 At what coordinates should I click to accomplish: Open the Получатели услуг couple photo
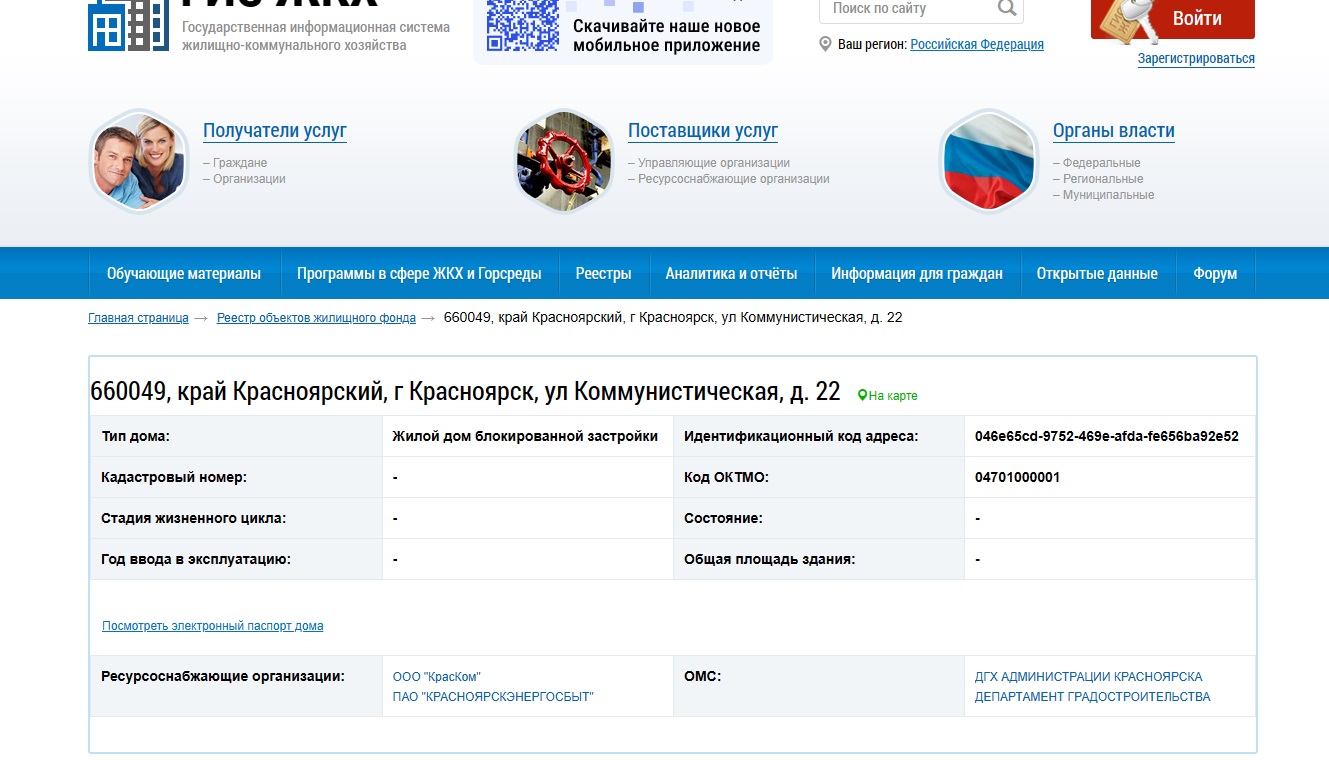139,161
